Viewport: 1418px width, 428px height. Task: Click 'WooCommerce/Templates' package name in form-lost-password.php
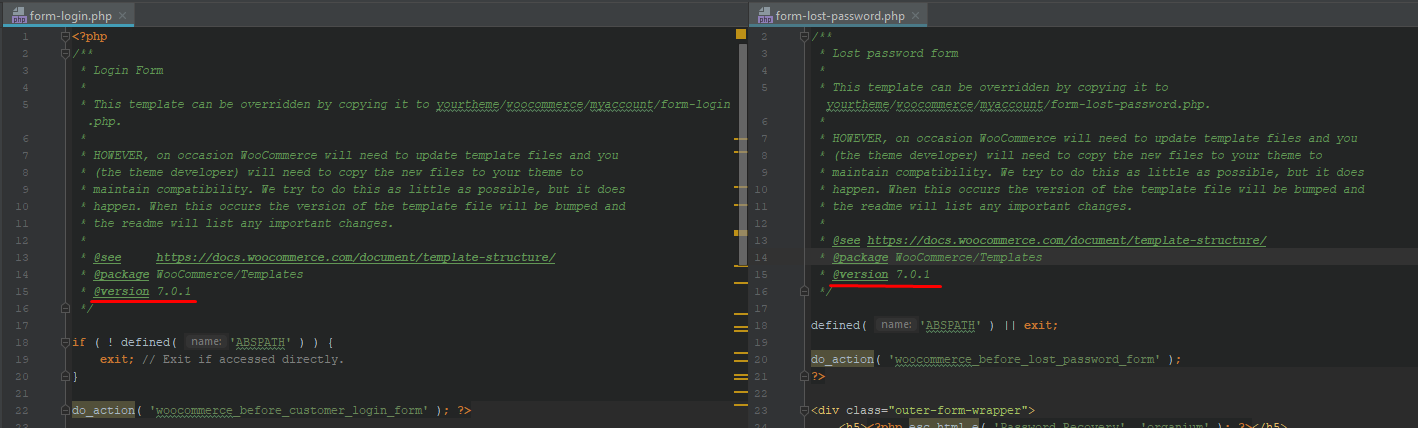[969, 257]
